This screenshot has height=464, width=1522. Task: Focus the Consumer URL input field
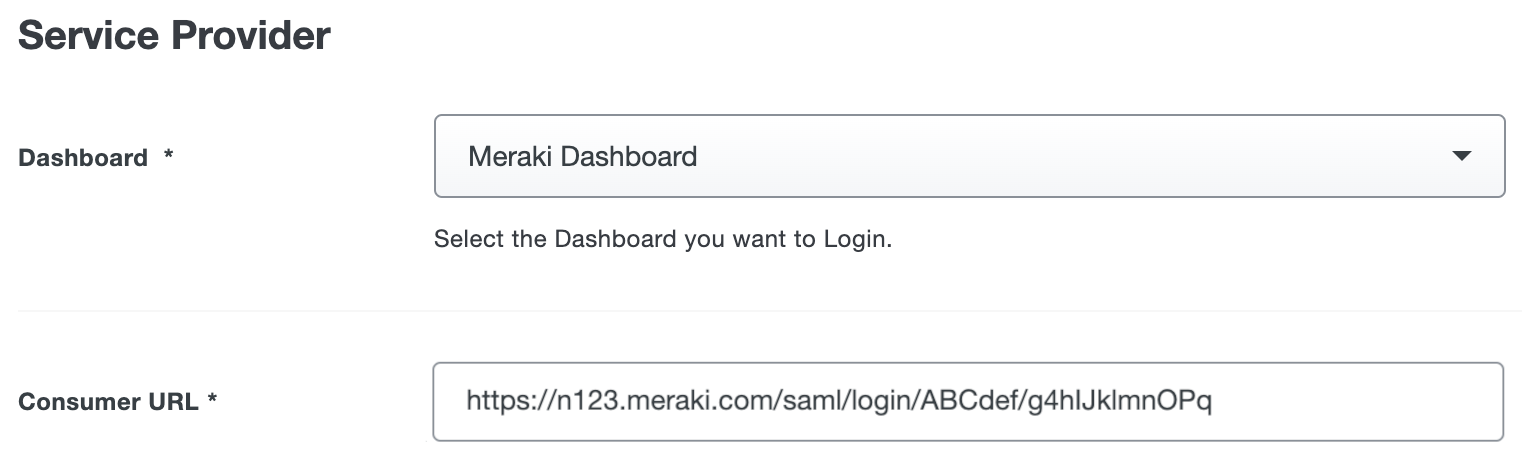coord(968,401)
